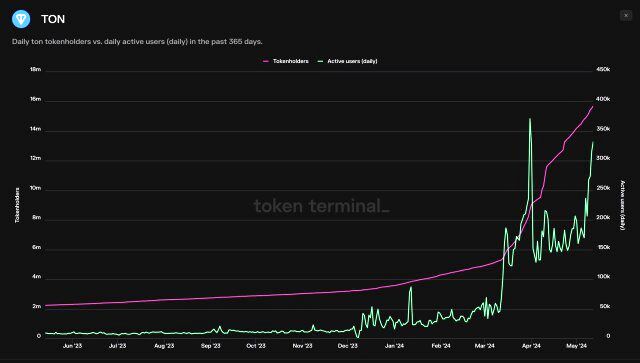Click the Oct '23 x-axis label

pos(256,346)
